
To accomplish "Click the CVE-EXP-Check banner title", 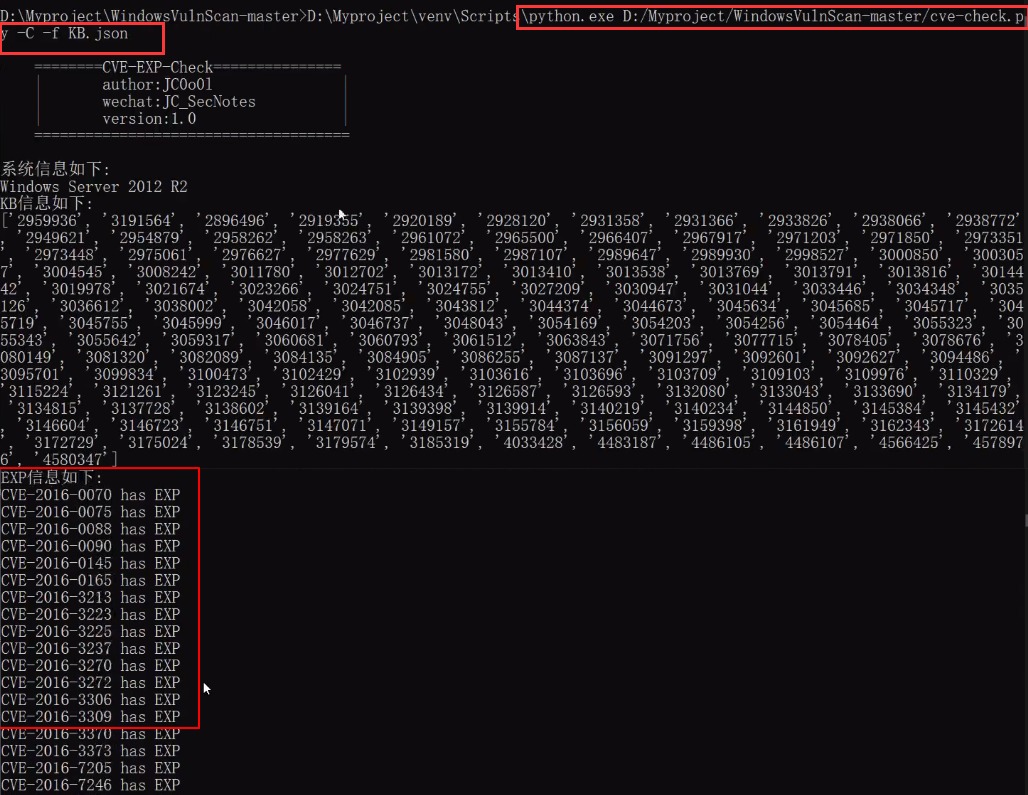I will click(x=157, y=68).
